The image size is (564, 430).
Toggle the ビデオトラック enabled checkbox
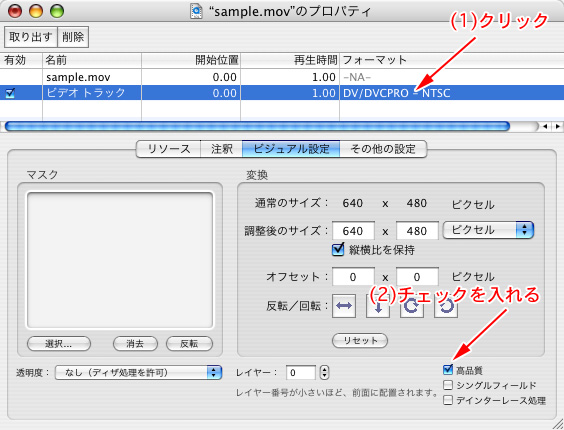(10, 93)
